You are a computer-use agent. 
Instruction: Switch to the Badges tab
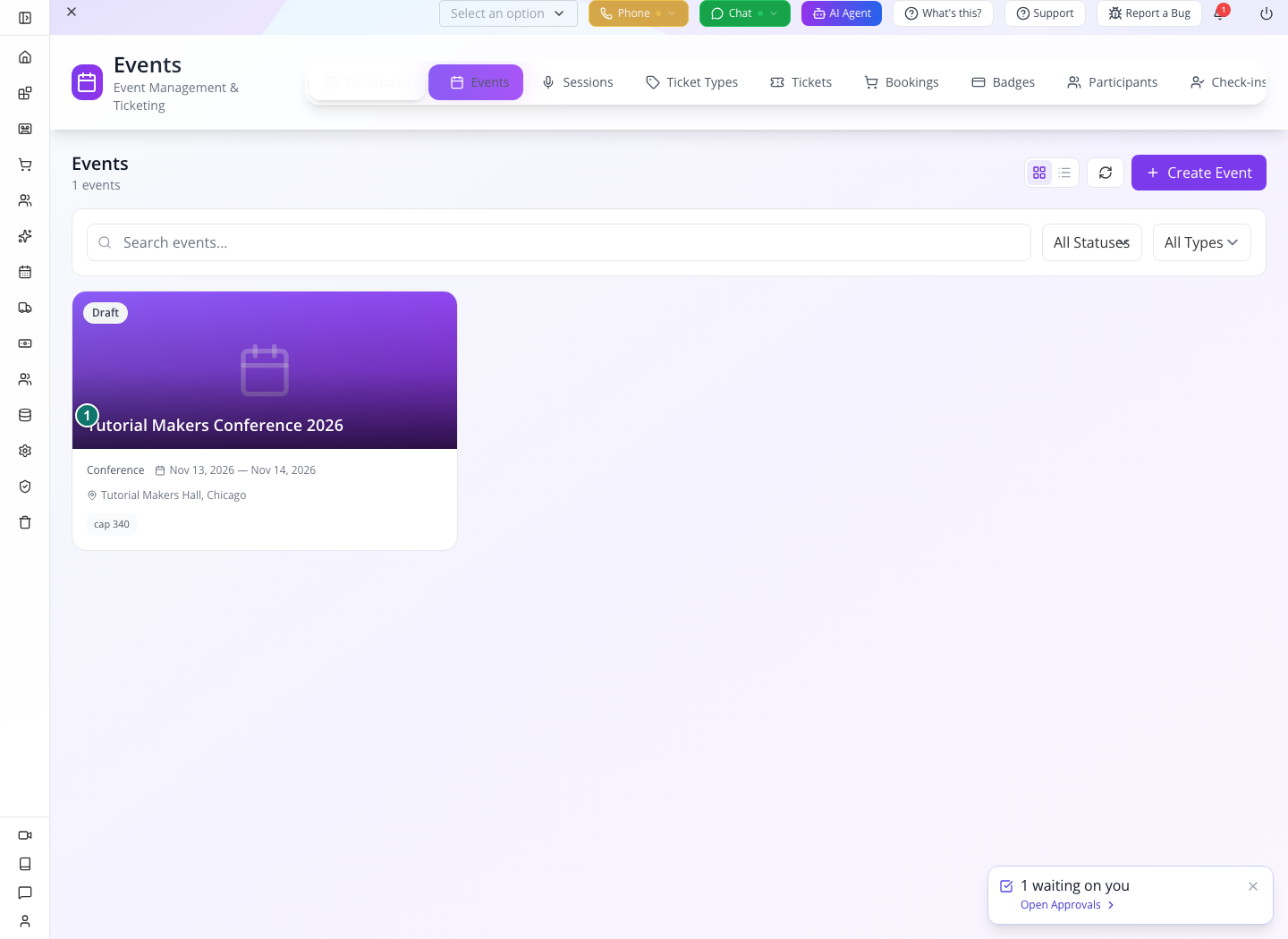1004,82
